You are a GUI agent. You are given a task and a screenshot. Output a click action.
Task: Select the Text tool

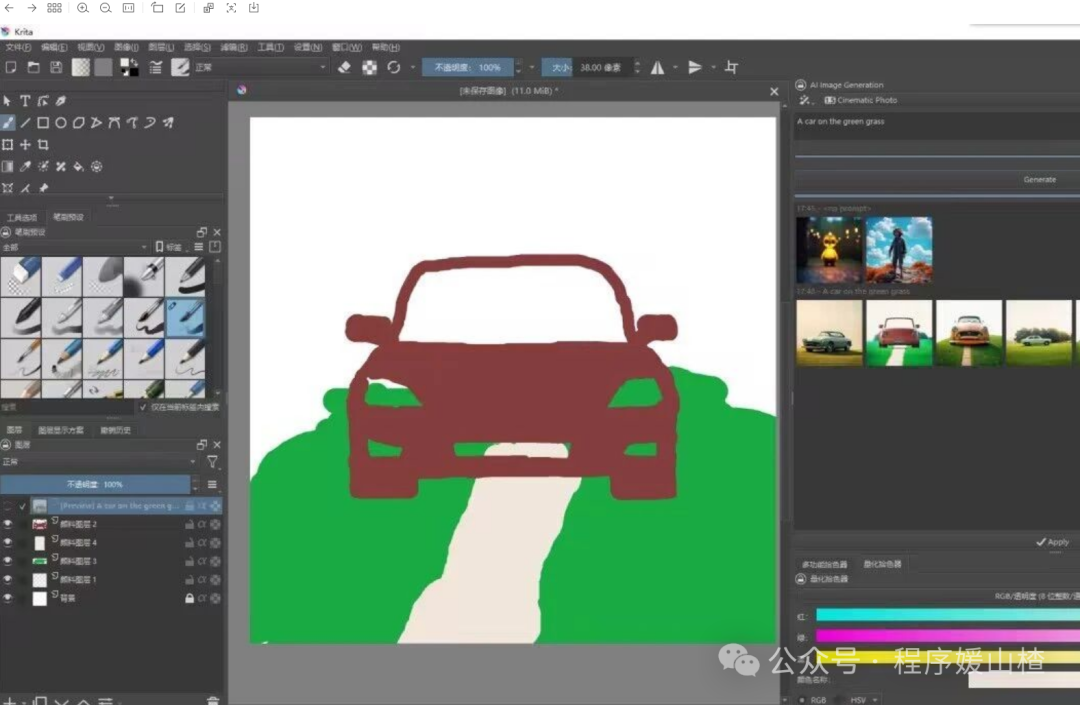coord(25,101)
